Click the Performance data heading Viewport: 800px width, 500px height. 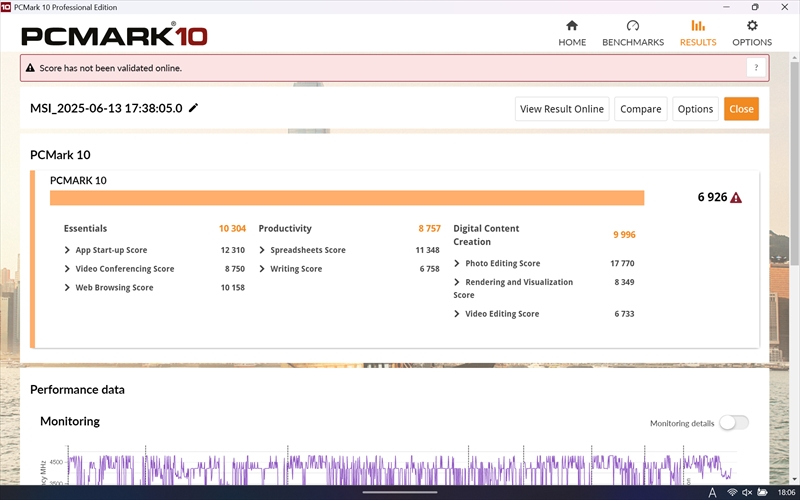[x=77, y=390]
